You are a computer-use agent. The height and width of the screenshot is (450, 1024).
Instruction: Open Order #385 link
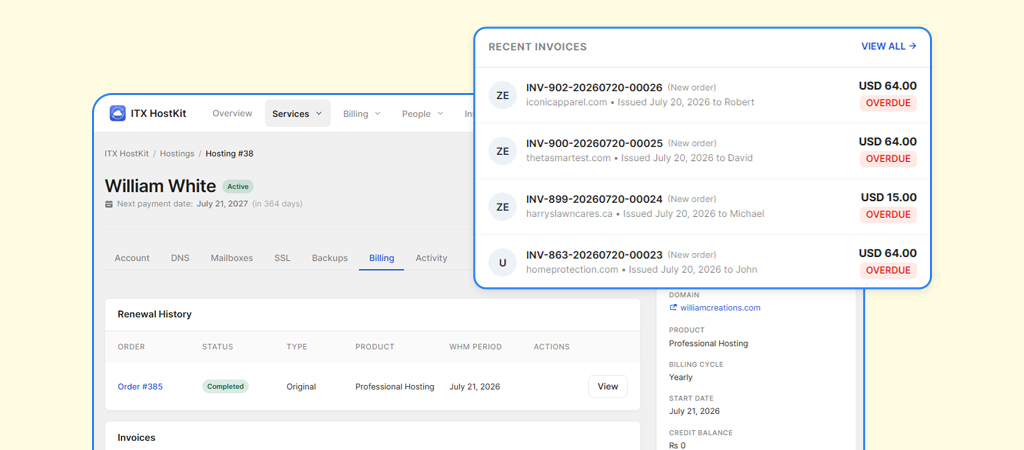coord(140,387)
